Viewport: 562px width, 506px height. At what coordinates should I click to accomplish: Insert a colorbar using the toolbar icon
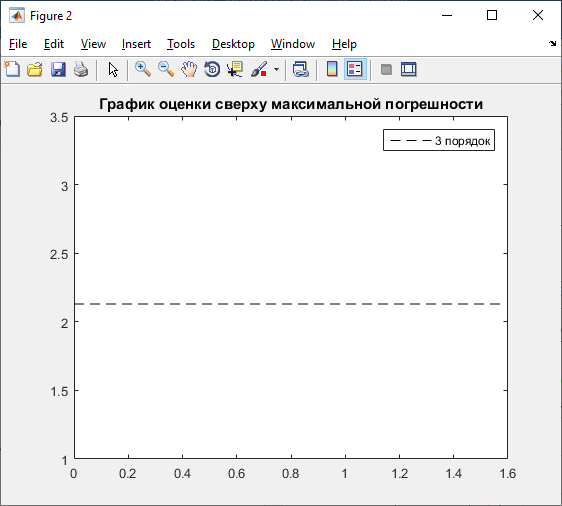[332, 69]
